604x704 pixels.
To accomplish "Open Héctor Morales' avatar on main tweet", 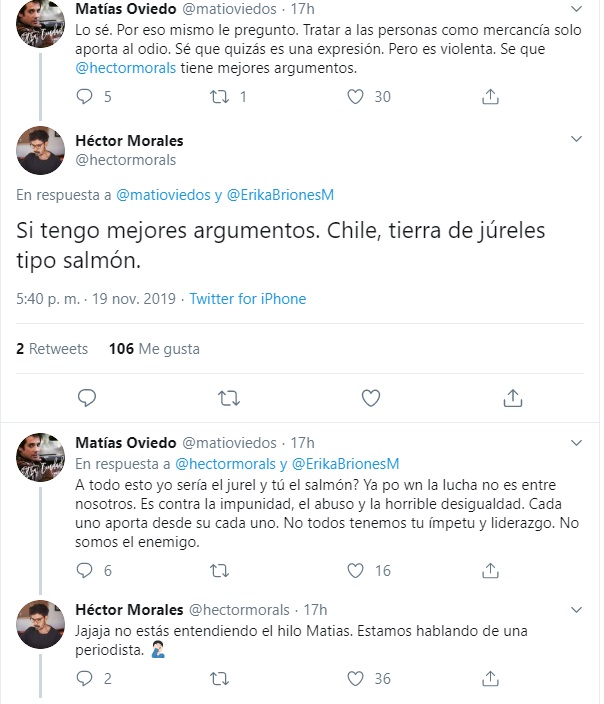I will coord(41,150).
